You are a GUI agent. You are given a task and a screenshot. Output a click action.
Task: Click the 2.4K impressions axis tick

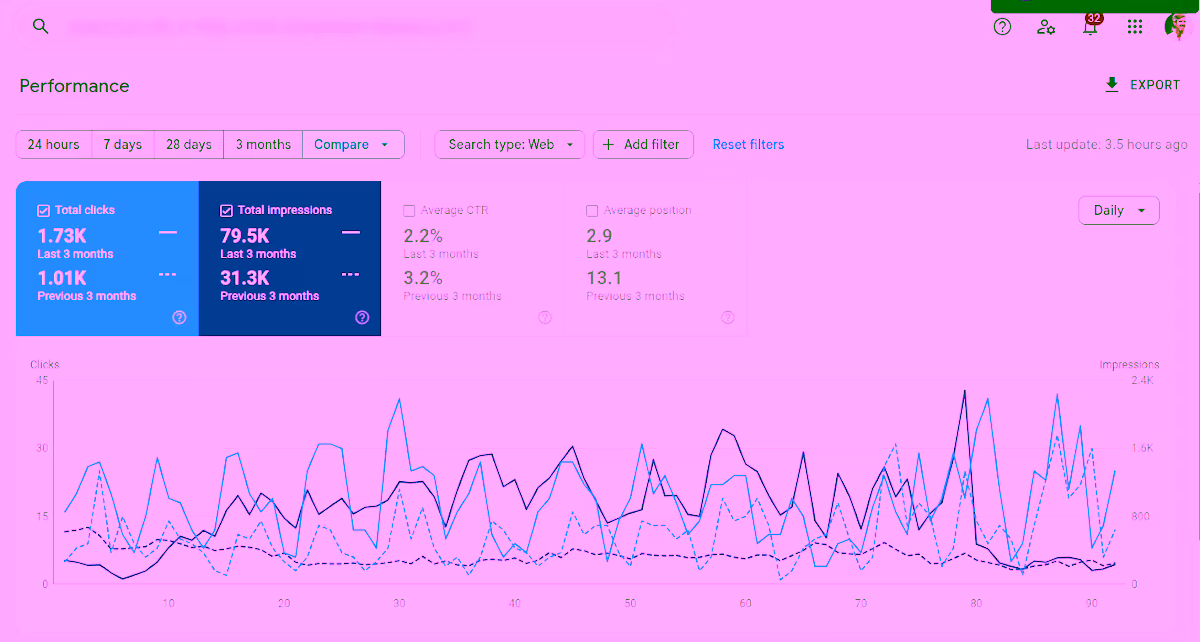tap(1142, 380)
